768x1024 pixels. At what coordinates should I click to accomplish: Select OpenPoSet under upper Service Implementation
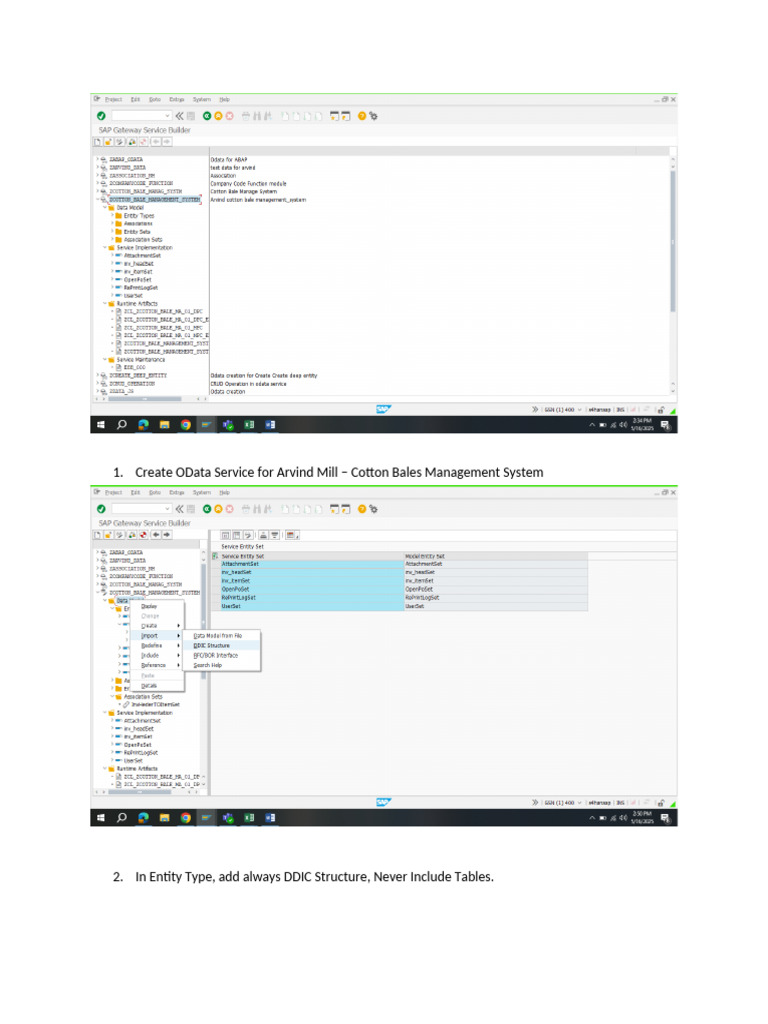pos(137,280)
